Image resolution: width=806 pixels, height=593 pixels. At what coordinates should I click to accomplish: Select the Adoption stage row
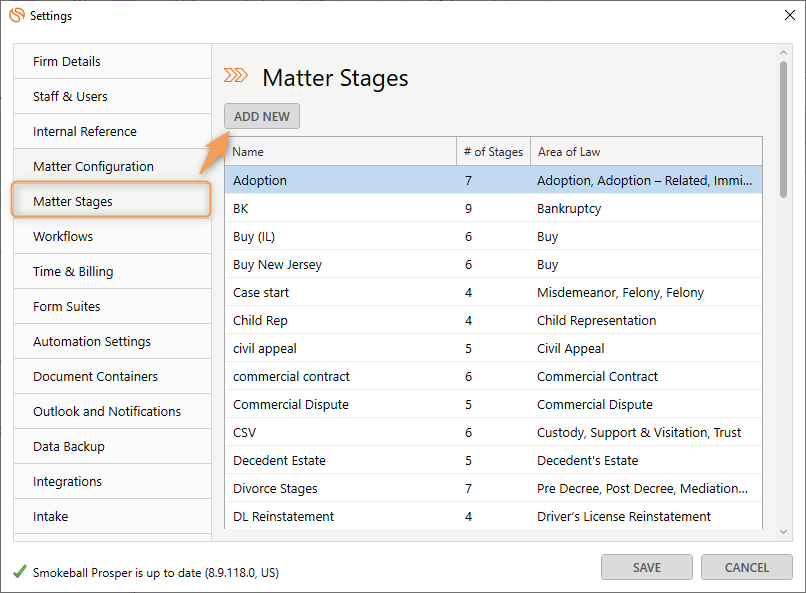click(493, 180)
